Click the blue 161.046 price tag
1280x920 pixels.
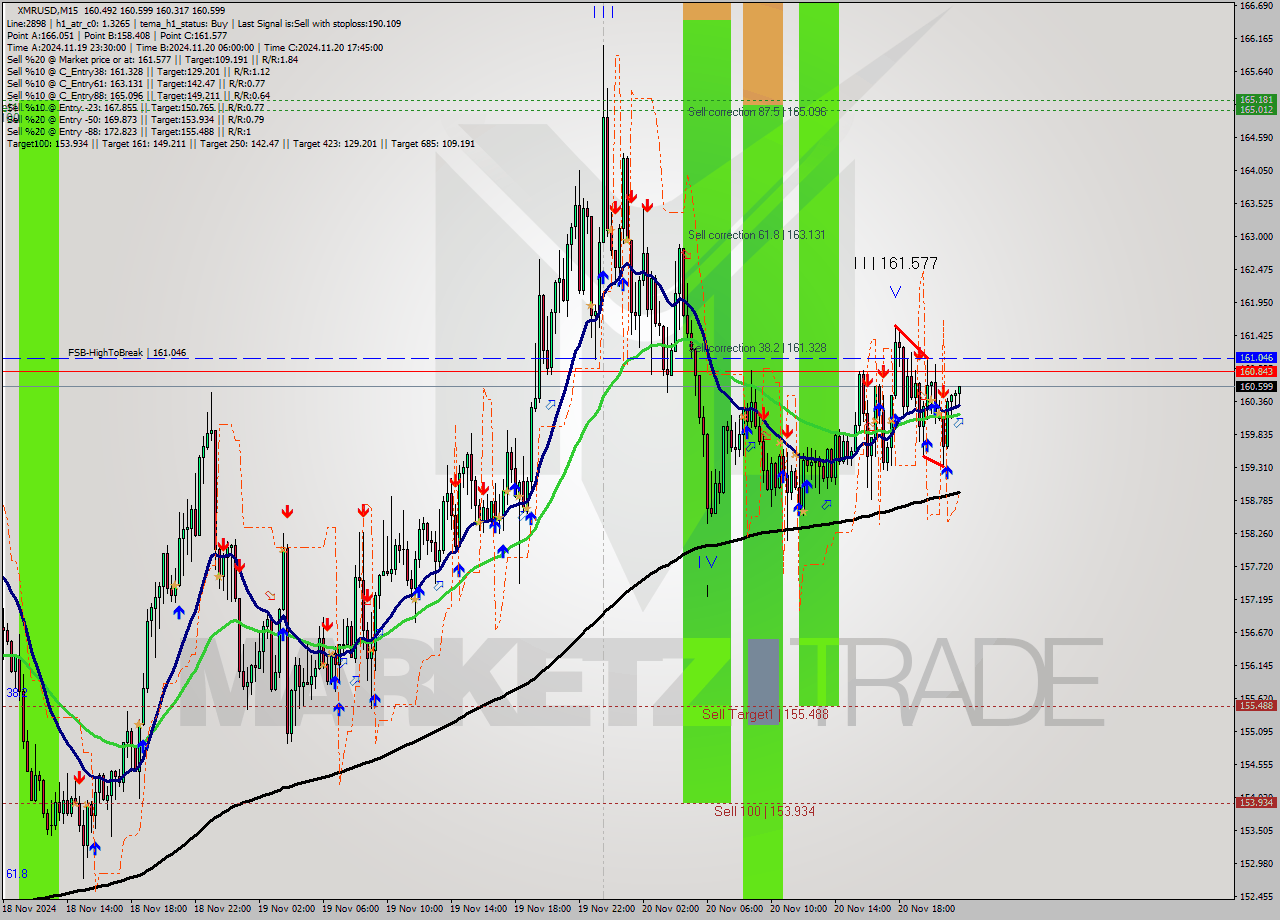click(1256, 357)
